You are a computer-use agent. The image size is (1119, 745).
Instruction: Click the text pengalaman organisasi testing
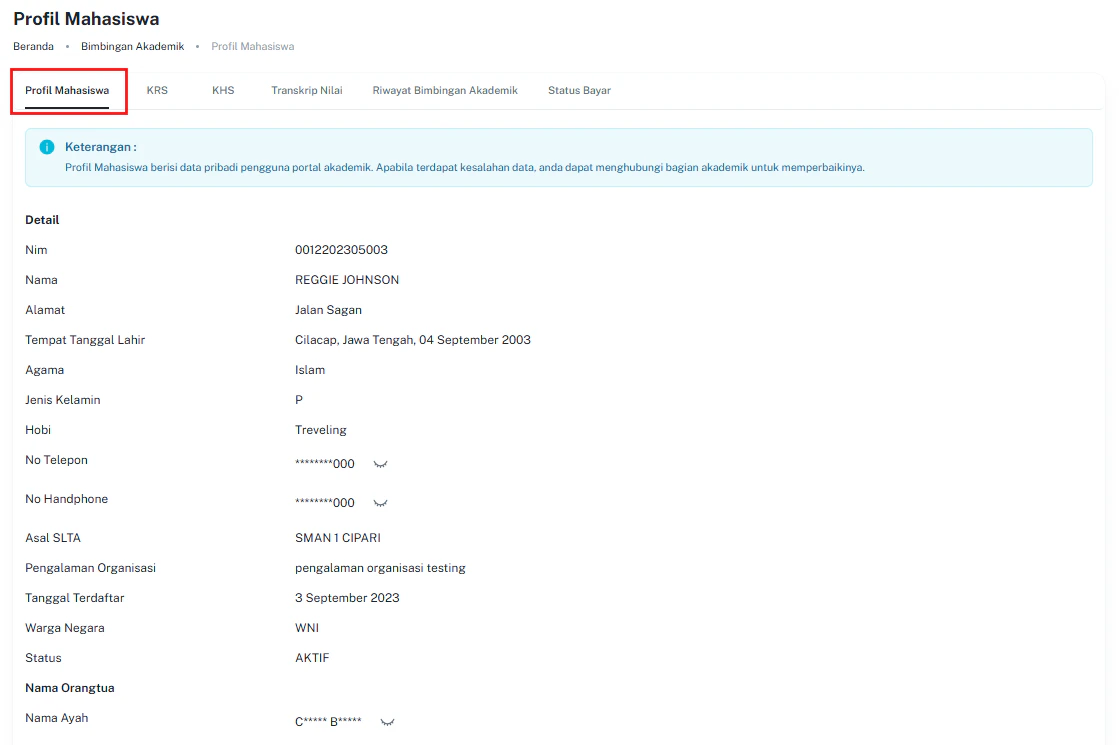coord(380,567)
